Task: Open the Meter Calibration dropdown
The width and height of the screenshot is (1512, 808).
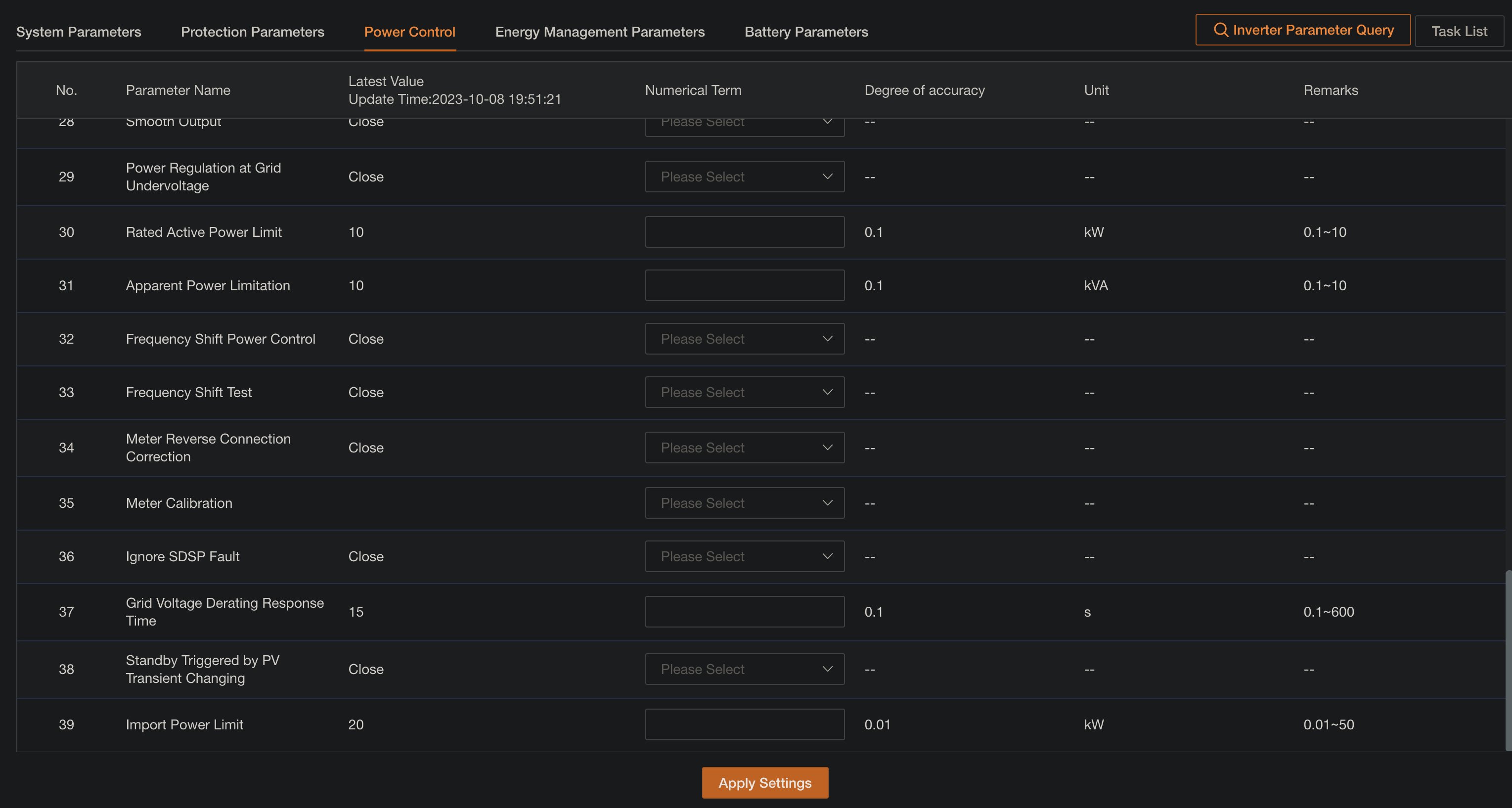Action: click(x=744, y=502)
